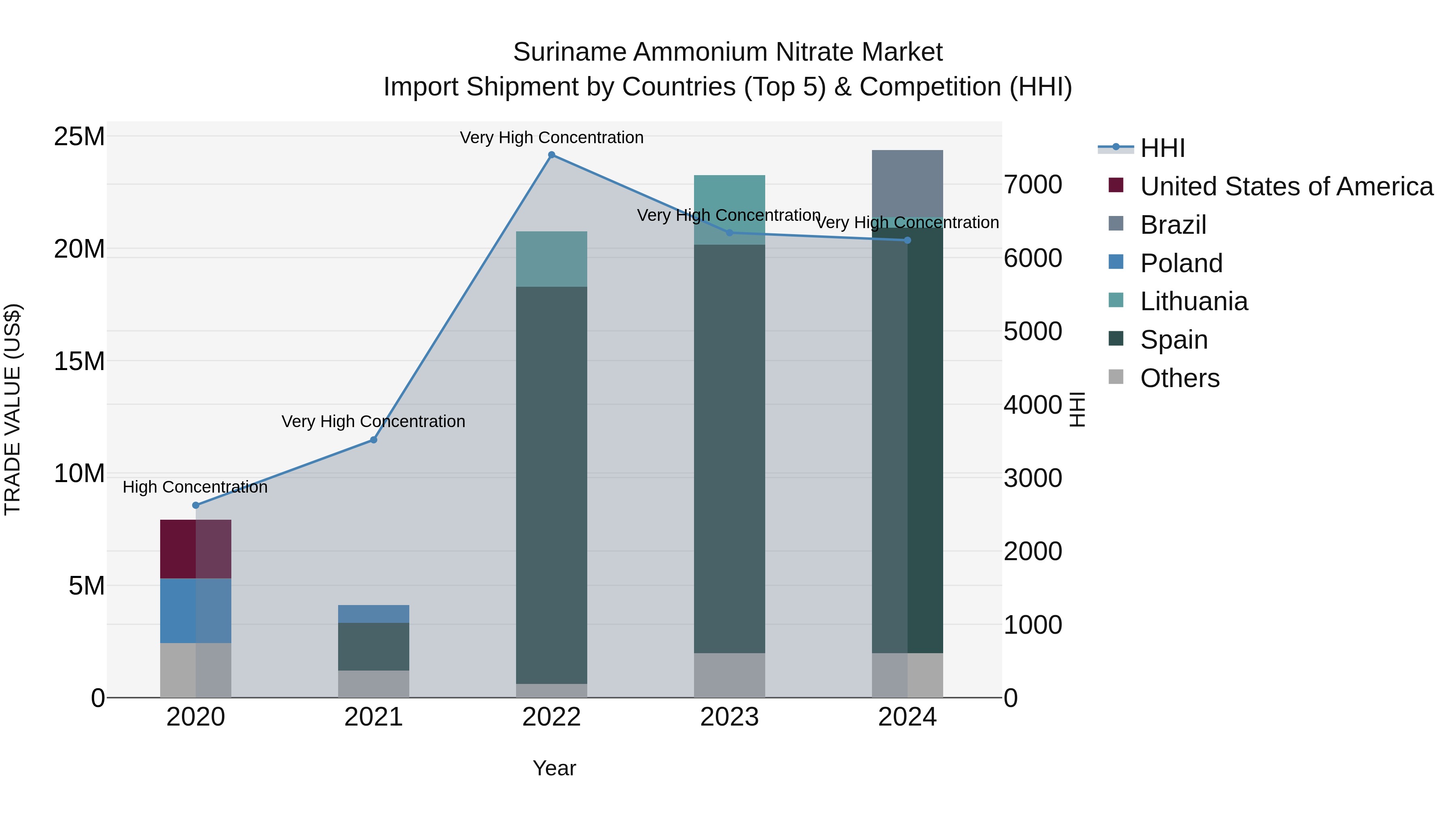Click the 2020 Poland blue bar segment
This screenshot has height=819, width=1456.
click(x=196, y=610)
